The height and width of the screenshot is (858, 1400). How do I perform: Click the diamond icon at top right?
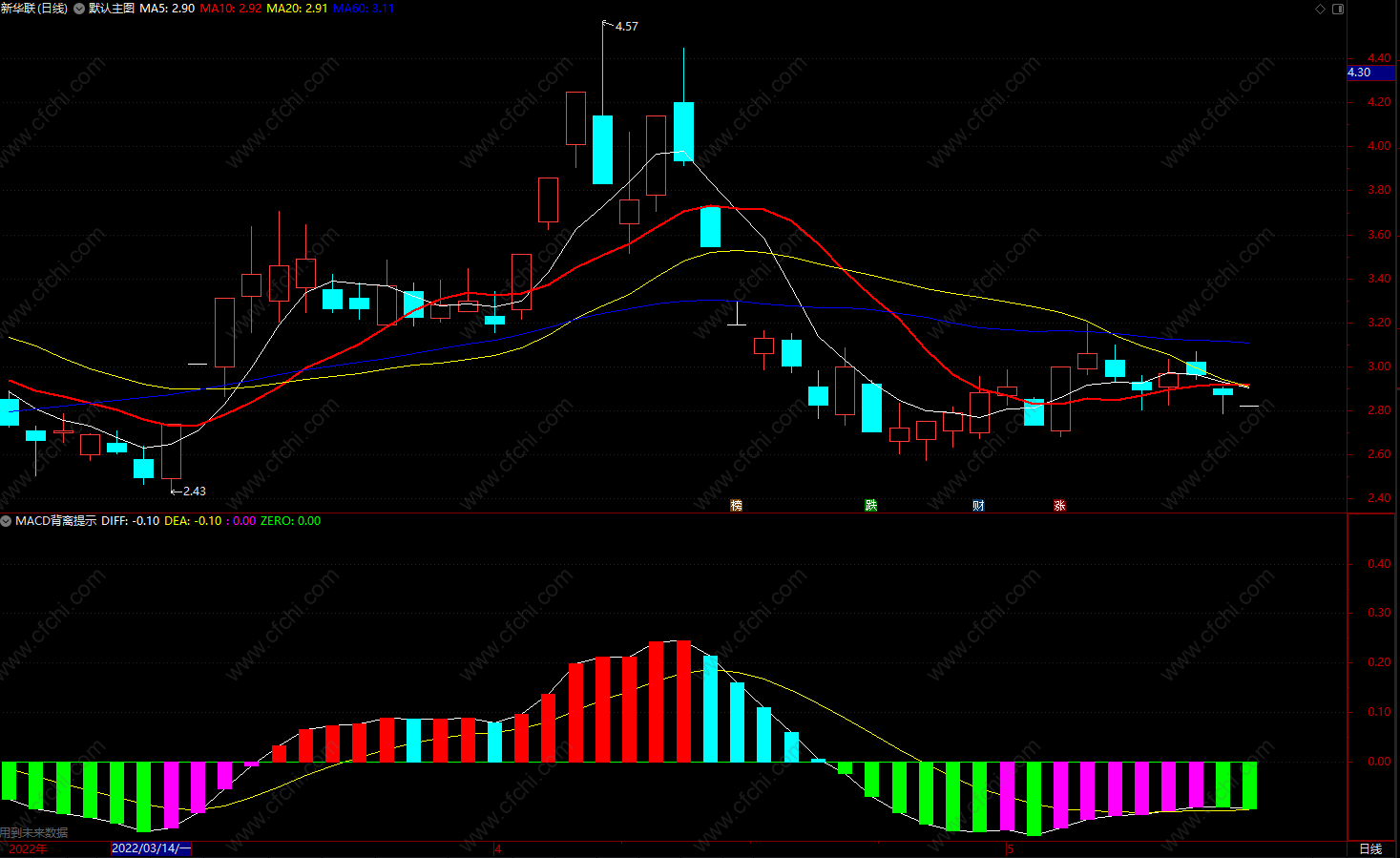1321,9
